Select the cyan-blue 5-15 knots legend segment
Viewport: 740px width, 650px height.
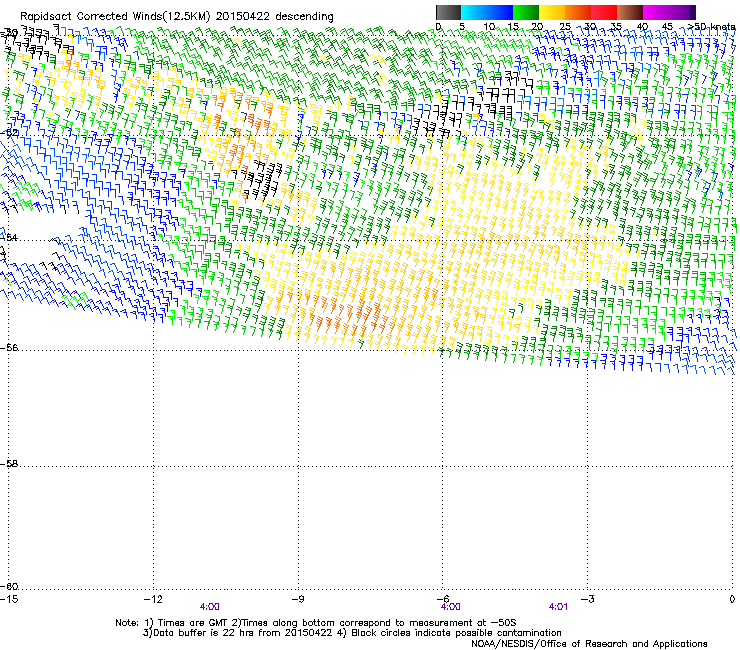click(x=487, y=12)
